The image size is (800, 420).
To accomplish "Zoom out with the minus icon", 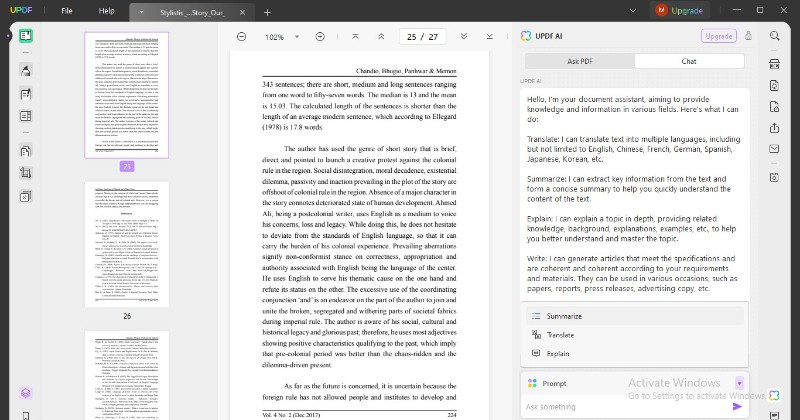I will click(241, 37).
